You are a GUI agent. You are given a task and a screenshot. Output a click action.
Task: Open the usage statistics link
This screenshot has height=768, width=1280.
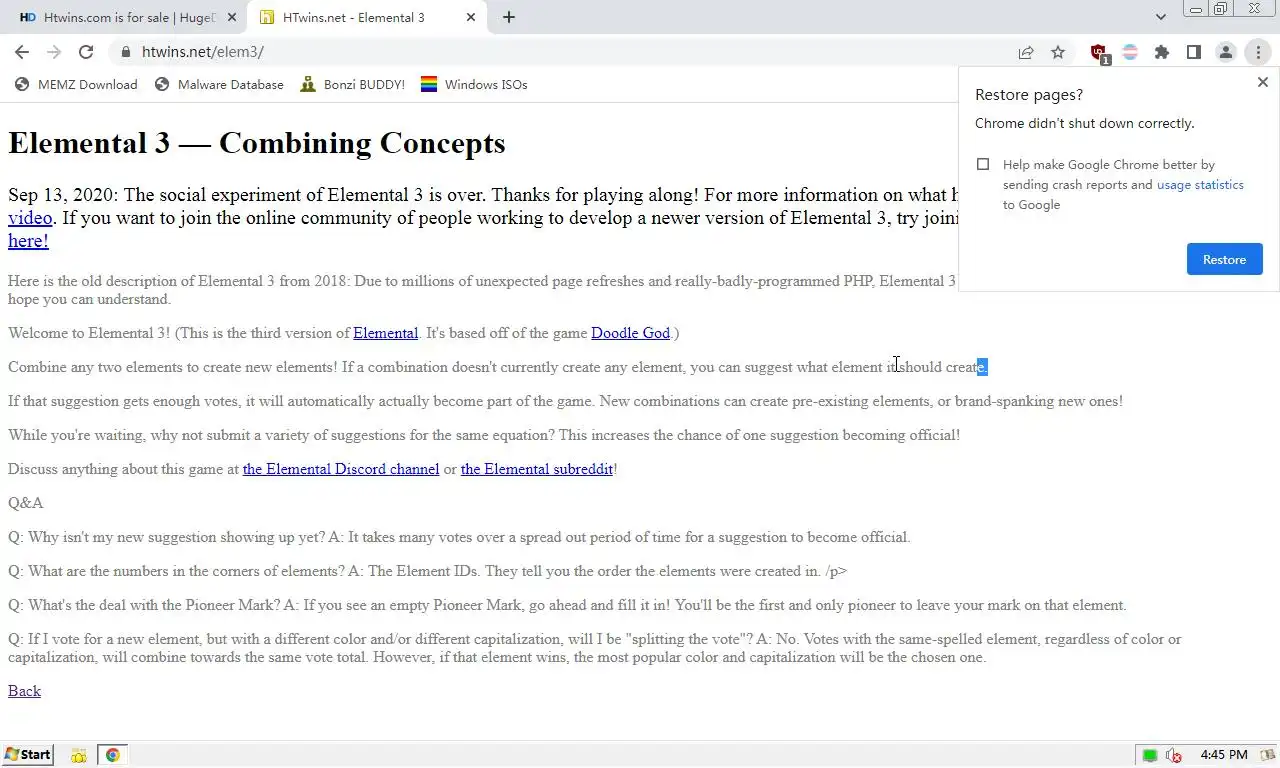coord(1200,185)
